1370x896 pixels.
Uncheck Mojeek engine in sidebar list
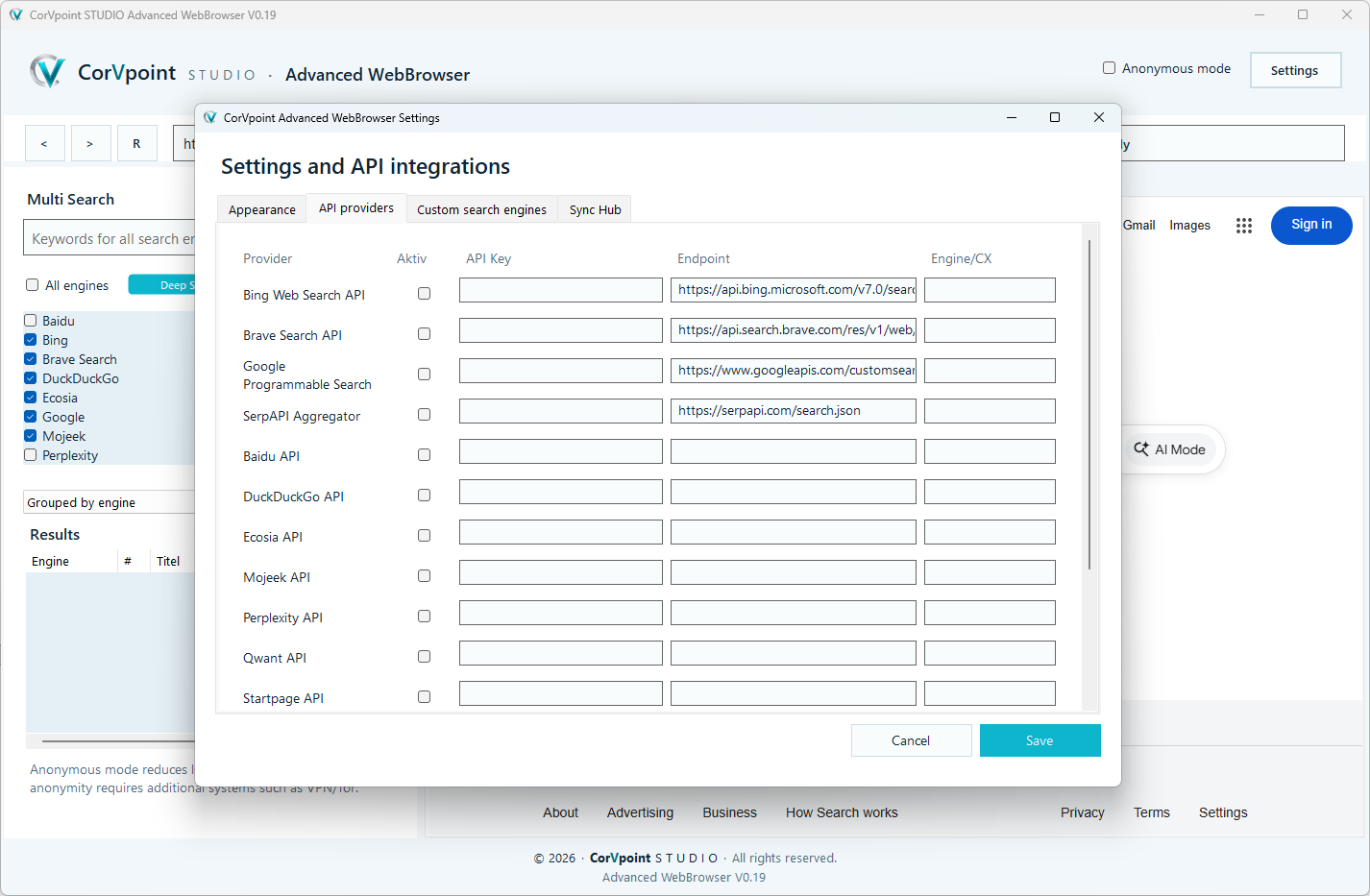[31, 436]
